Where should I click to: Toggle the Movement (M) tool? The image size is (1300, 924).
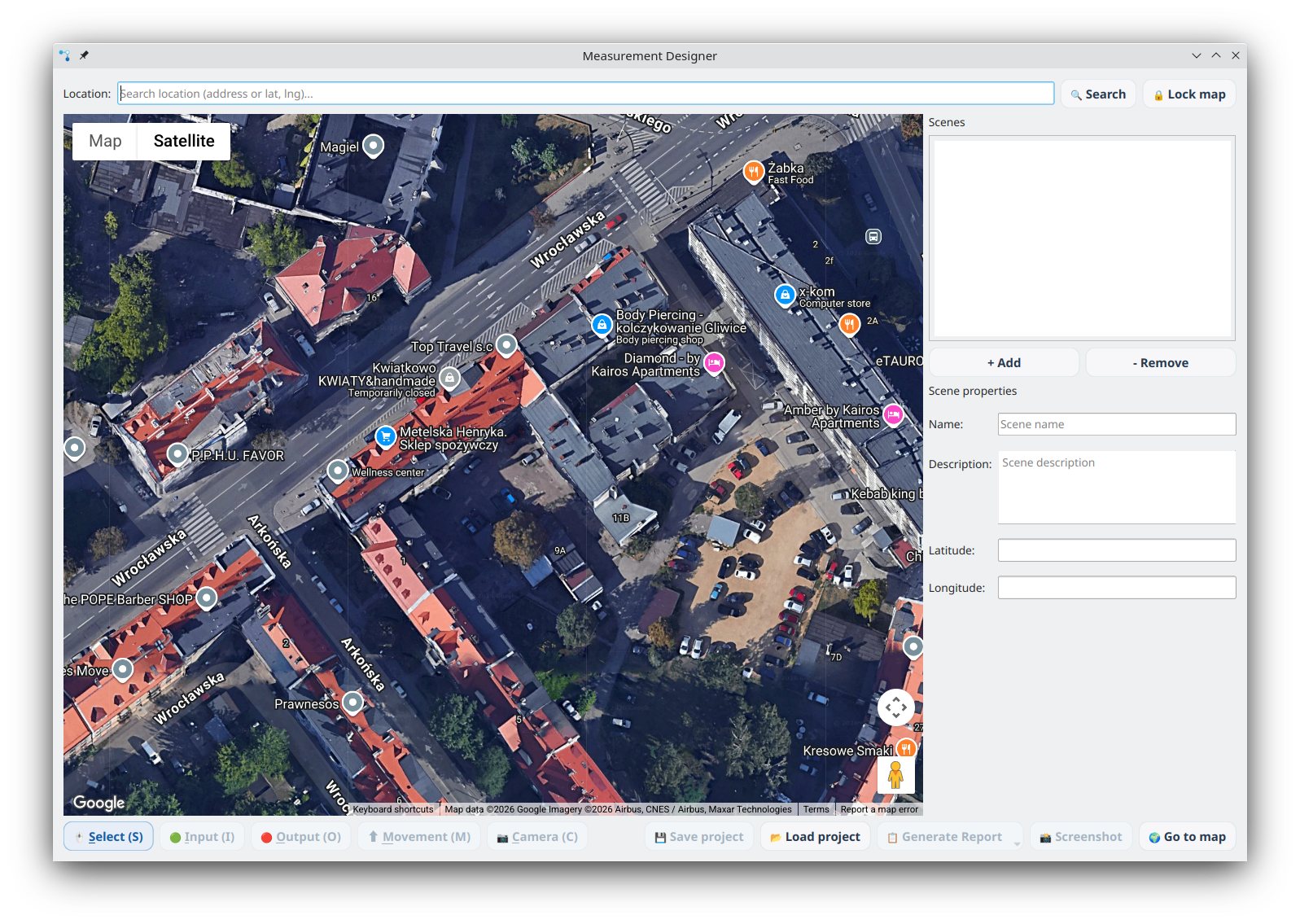pos(419,836)
